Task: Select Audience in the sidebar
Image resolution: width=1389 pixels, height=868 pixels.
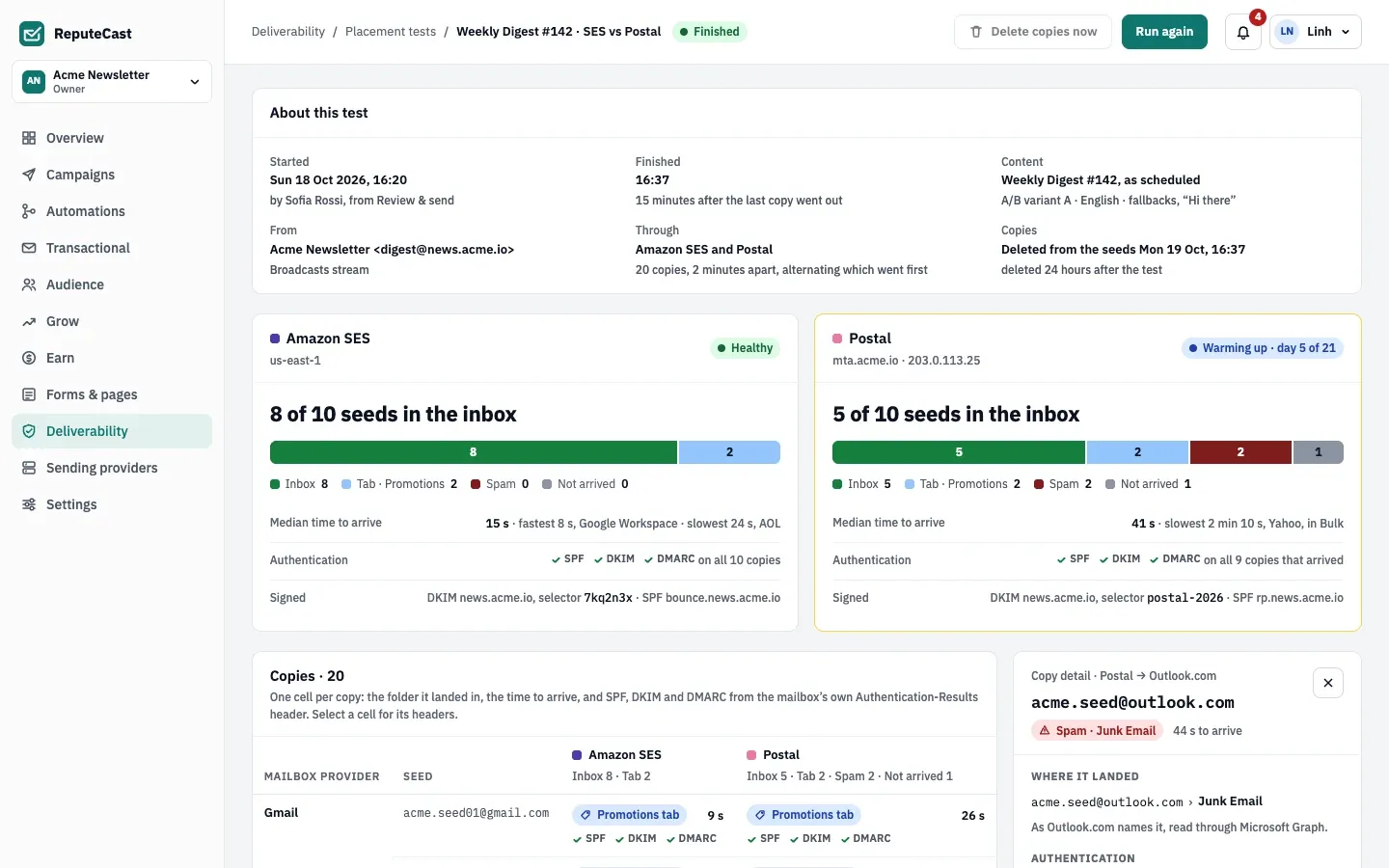Action: coord(112,285)
